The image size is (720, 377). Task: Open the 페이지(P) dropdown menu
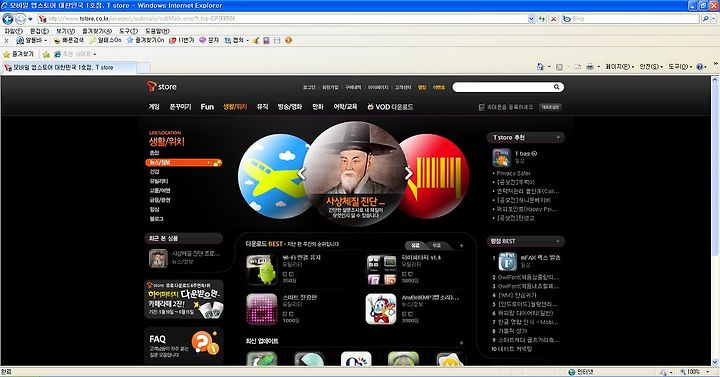coord(619,67)
